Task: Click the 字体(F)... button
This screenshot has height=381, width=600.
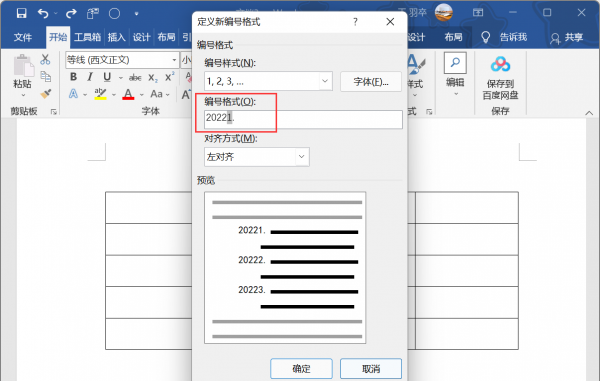Action: (x=371, y=81)
